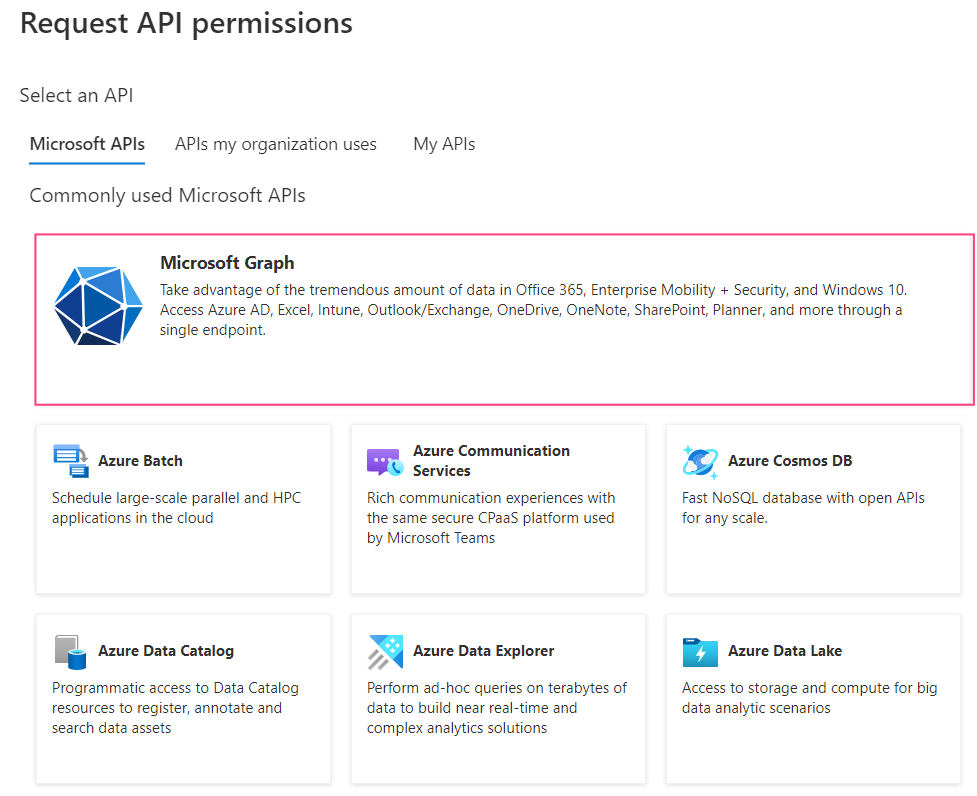Open the APIs my organization uses tab
This screenshot has width=977, height=796.
[x=275, y=144]
